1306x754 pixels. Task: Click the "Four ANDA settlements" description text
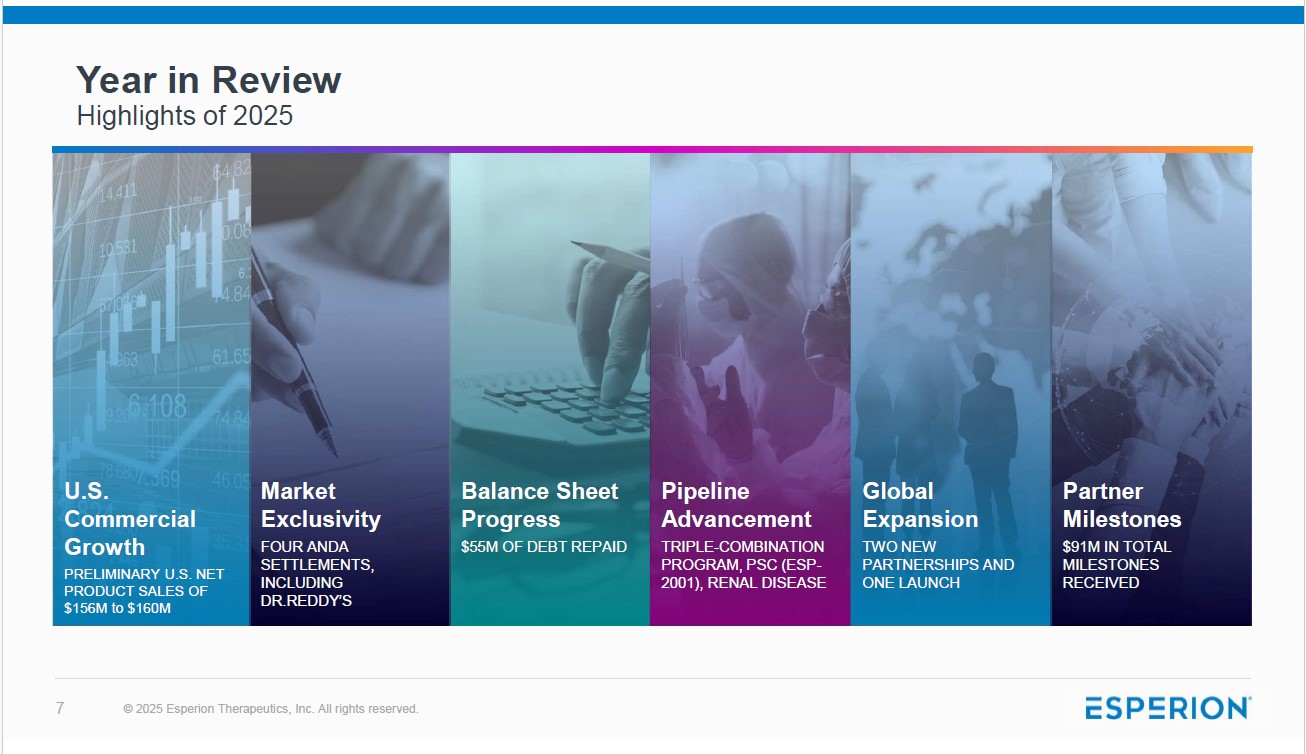pyautogui.click(x=317, y=574)
